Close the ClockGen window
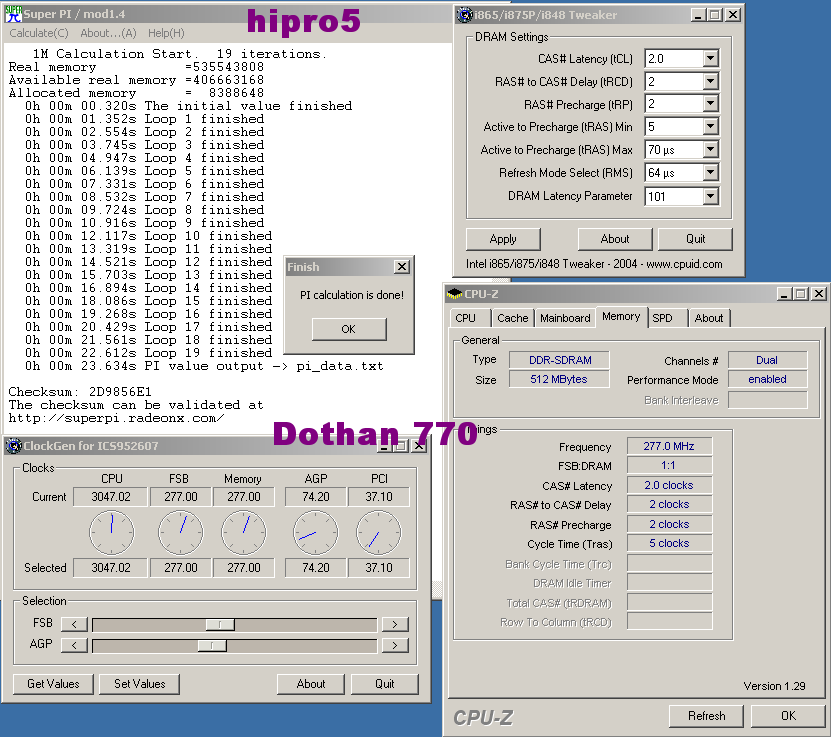The width and height of the screenshot is (831, 737). tap(419, 446)
